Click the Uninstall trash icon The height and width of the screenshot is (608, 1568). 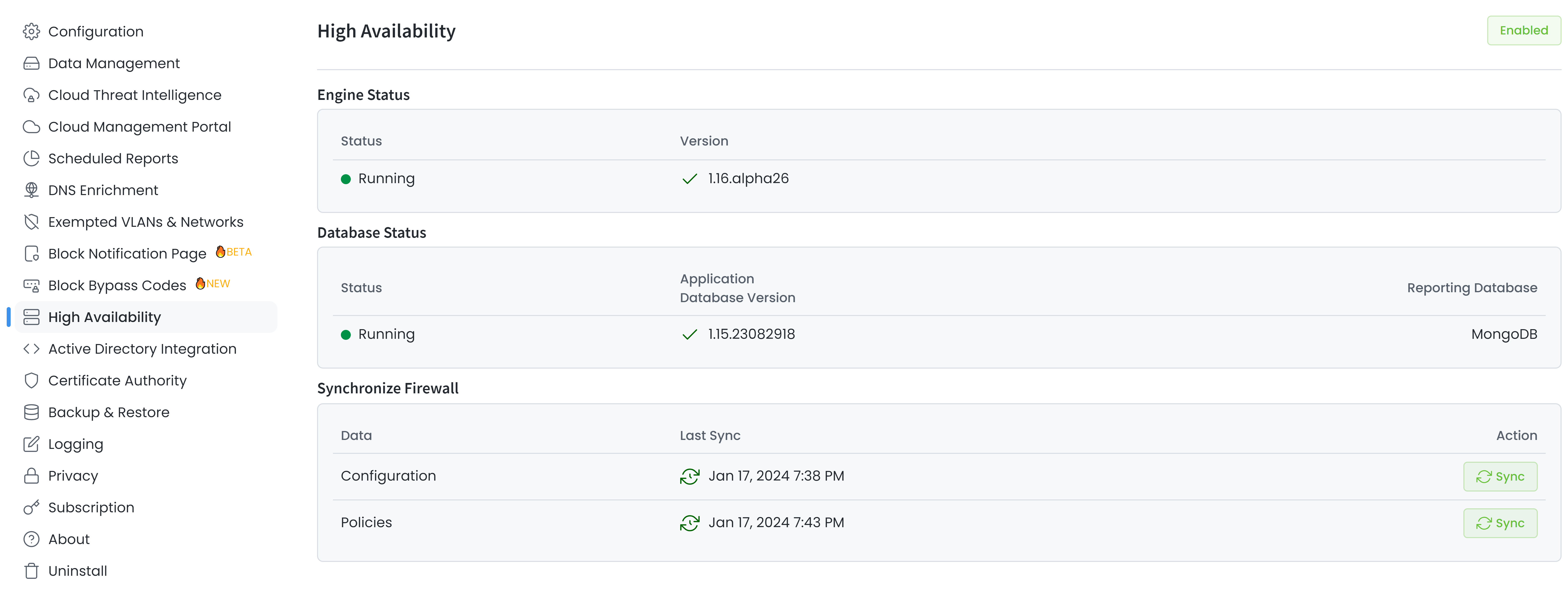32,570
